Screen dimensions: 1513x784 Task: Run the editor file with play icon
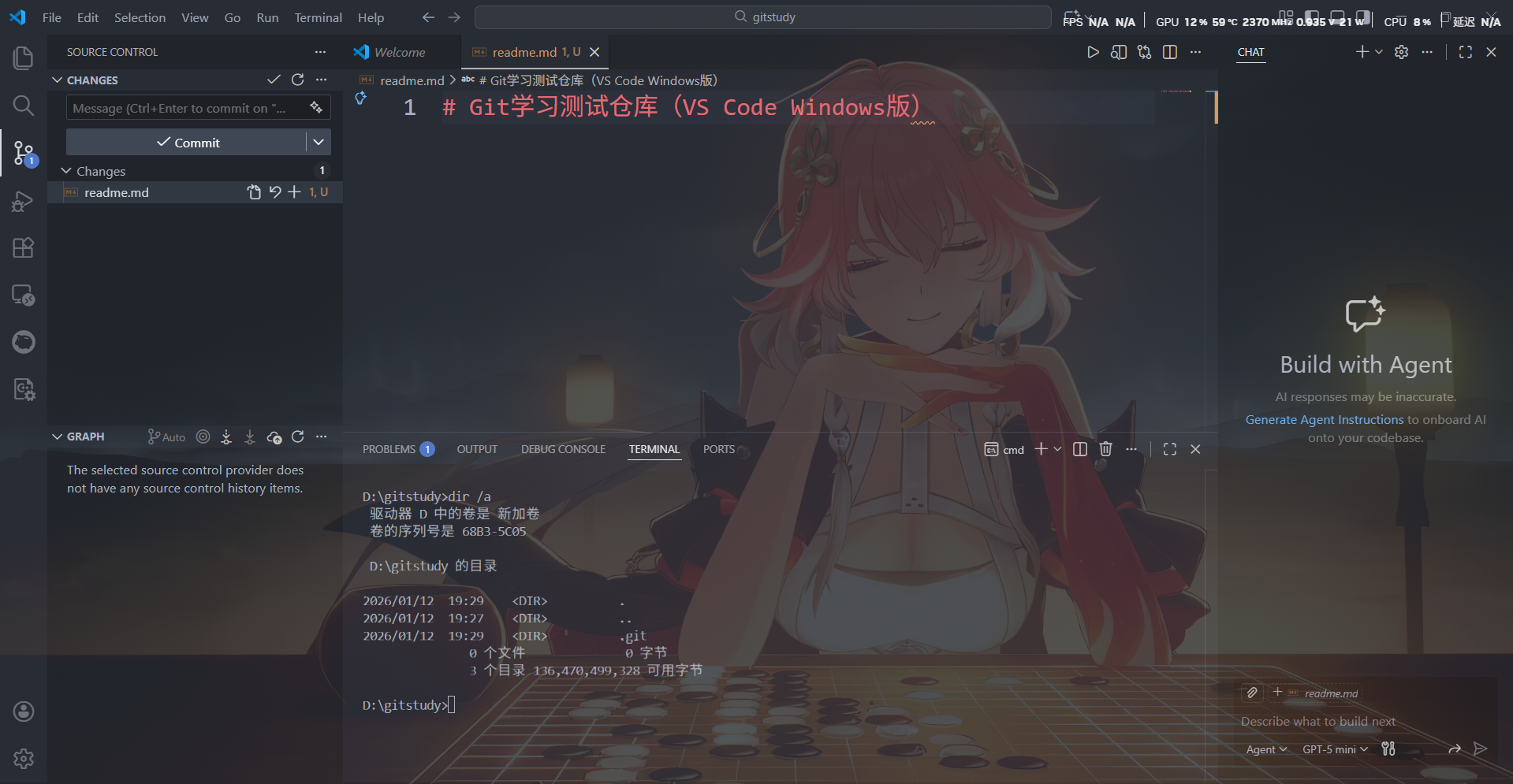[x=1093, y=52]
